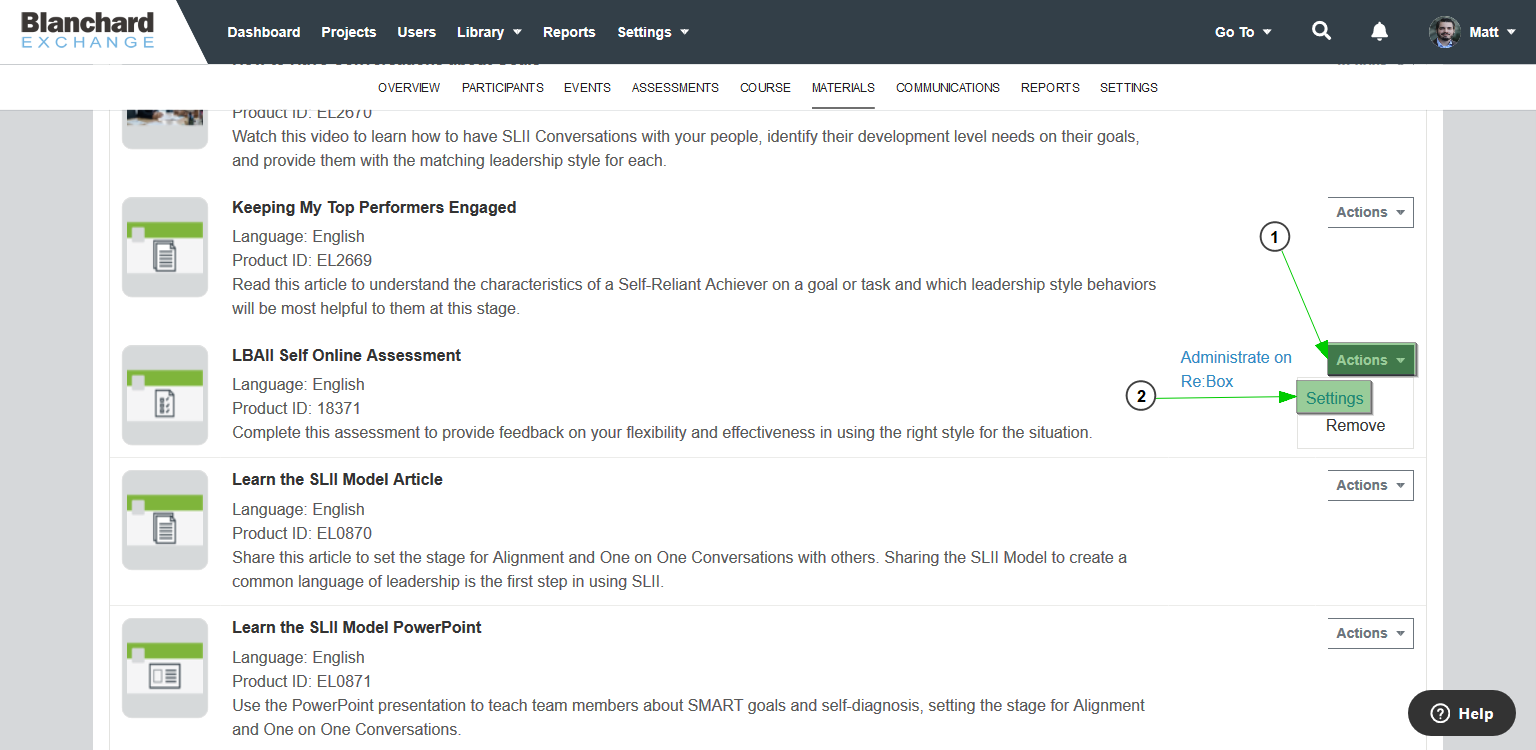This screenshot has height=750, width=1536.
Task: Choose Remove in the Actions dropdown menu
Action: 1355,426
